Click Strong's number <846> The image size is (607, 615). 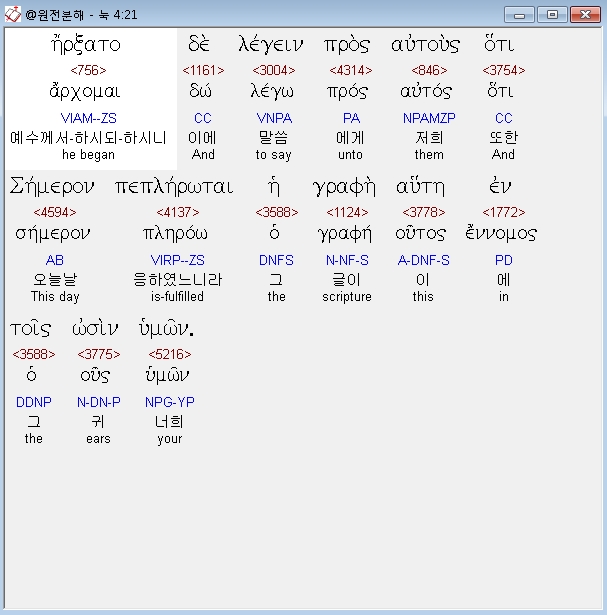click(x=429, y=70)
